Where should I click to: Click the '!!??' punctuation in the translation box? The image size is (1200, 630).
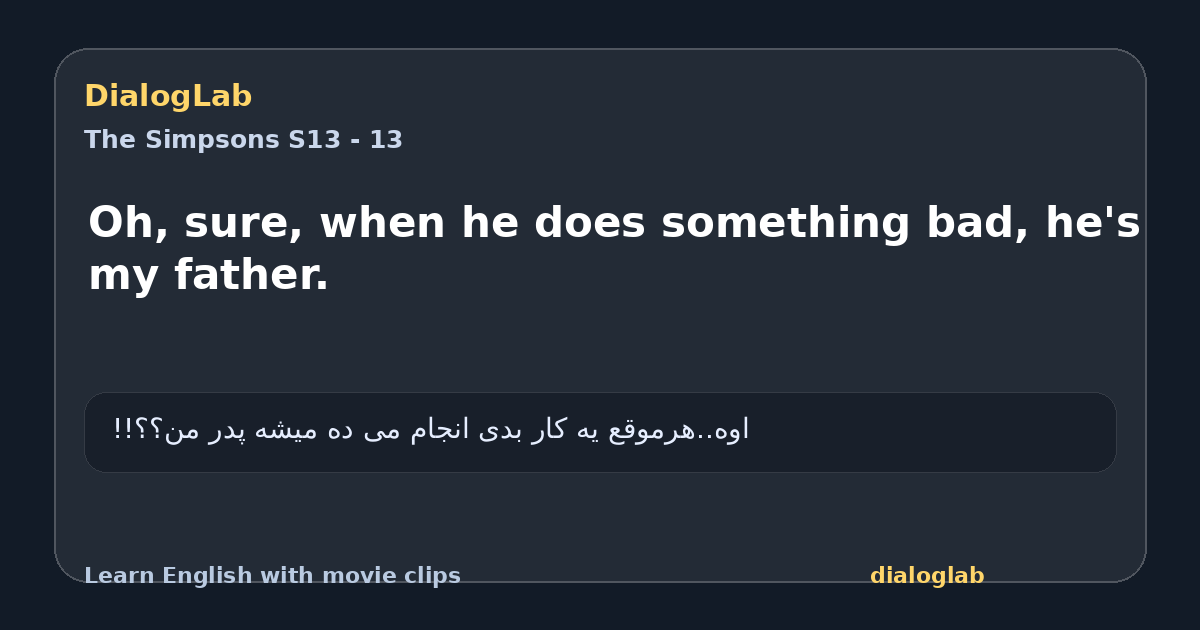[x=137, y=430]
